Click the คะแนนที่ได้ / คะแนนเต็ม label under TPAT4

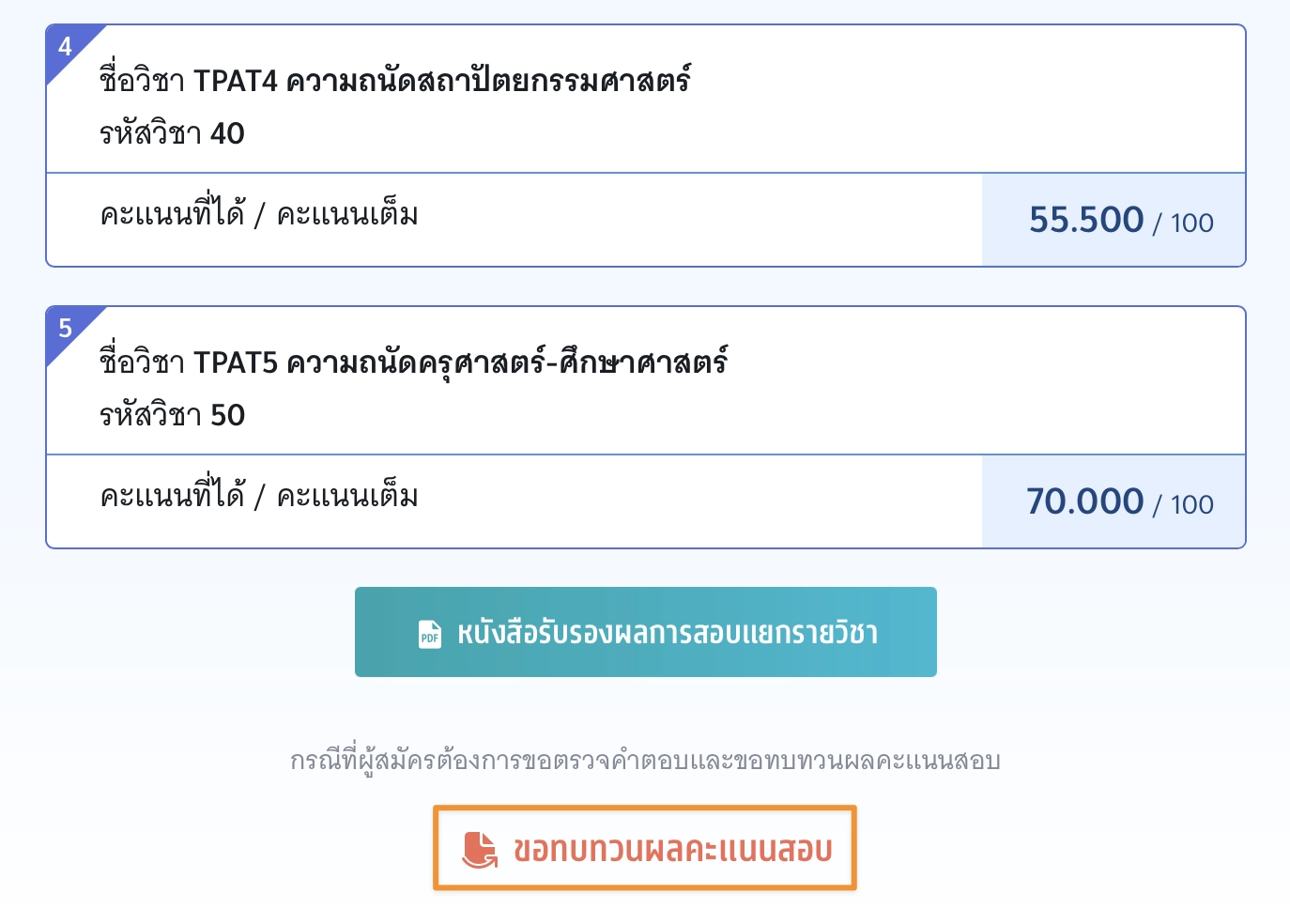point(259,215)
